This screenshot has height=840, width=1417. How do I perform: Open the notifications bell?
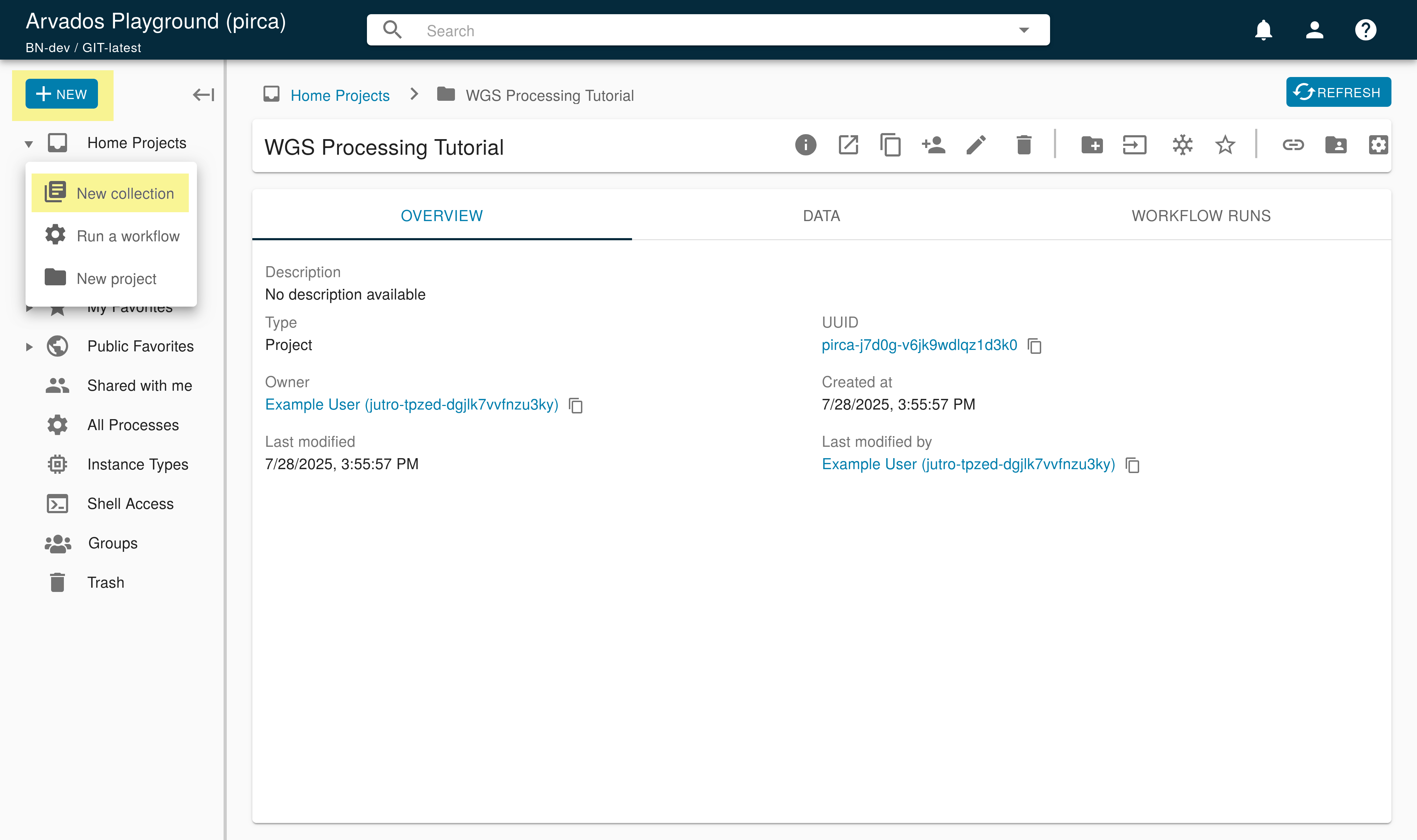[1263, 29]
